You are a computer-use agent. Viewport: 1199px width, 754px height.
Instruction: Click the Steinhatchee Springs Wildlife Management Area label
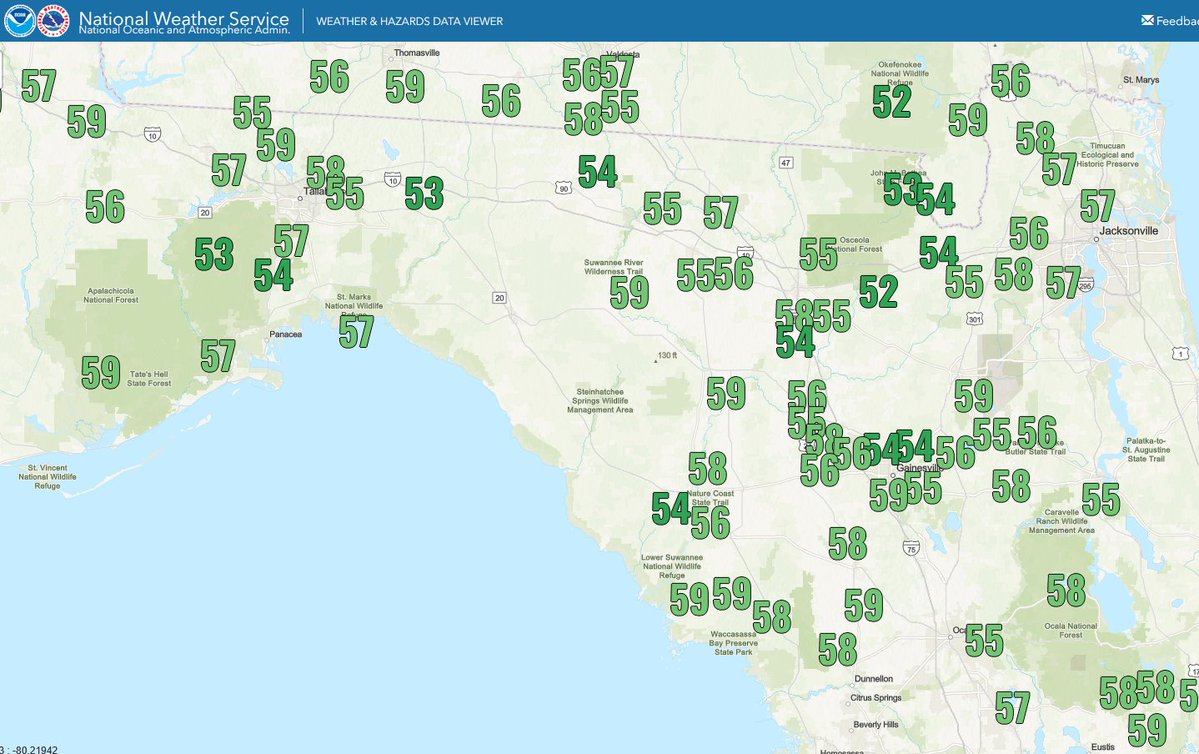600,401
